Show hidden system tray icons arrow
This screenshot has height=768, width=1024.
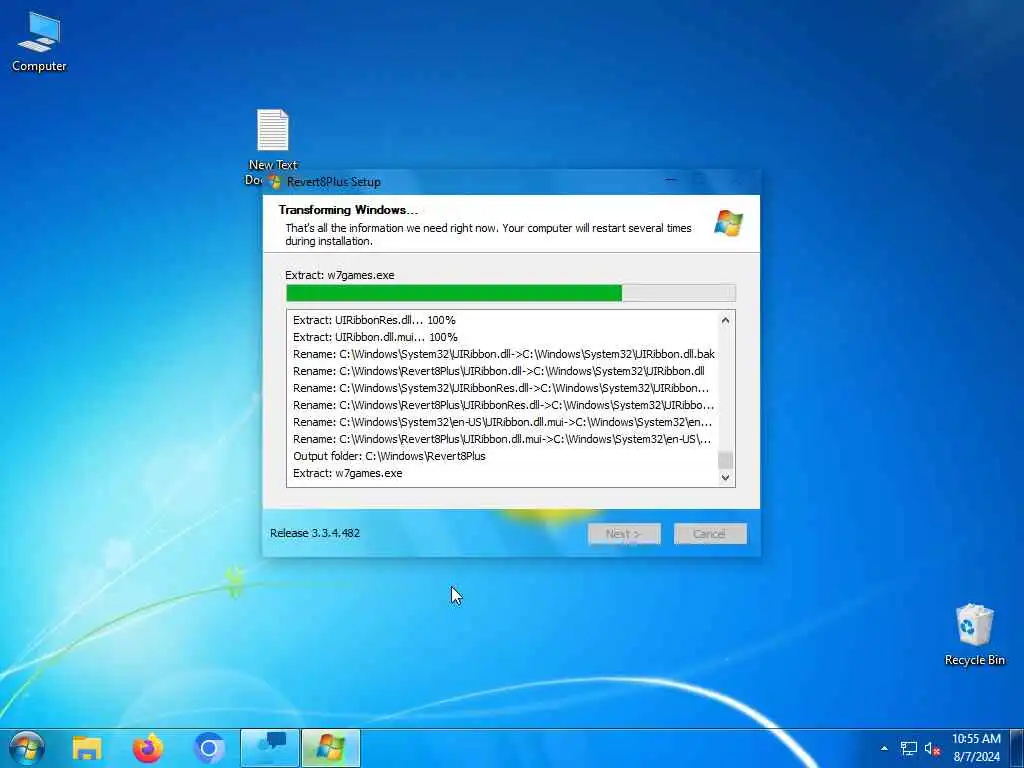[x=884, y=748]
